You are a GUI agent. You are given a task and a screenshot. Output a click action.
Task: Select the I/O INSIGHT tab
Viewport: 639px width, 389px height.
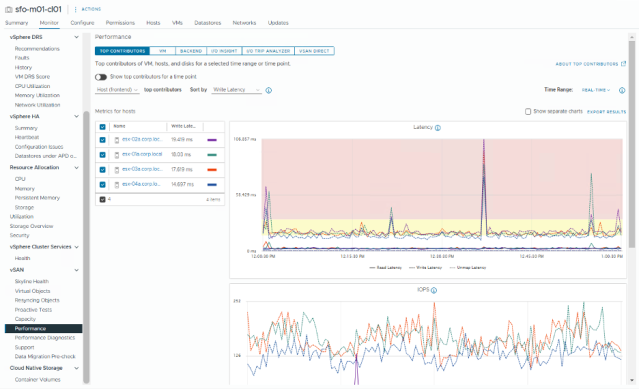(x=224, y=51)
